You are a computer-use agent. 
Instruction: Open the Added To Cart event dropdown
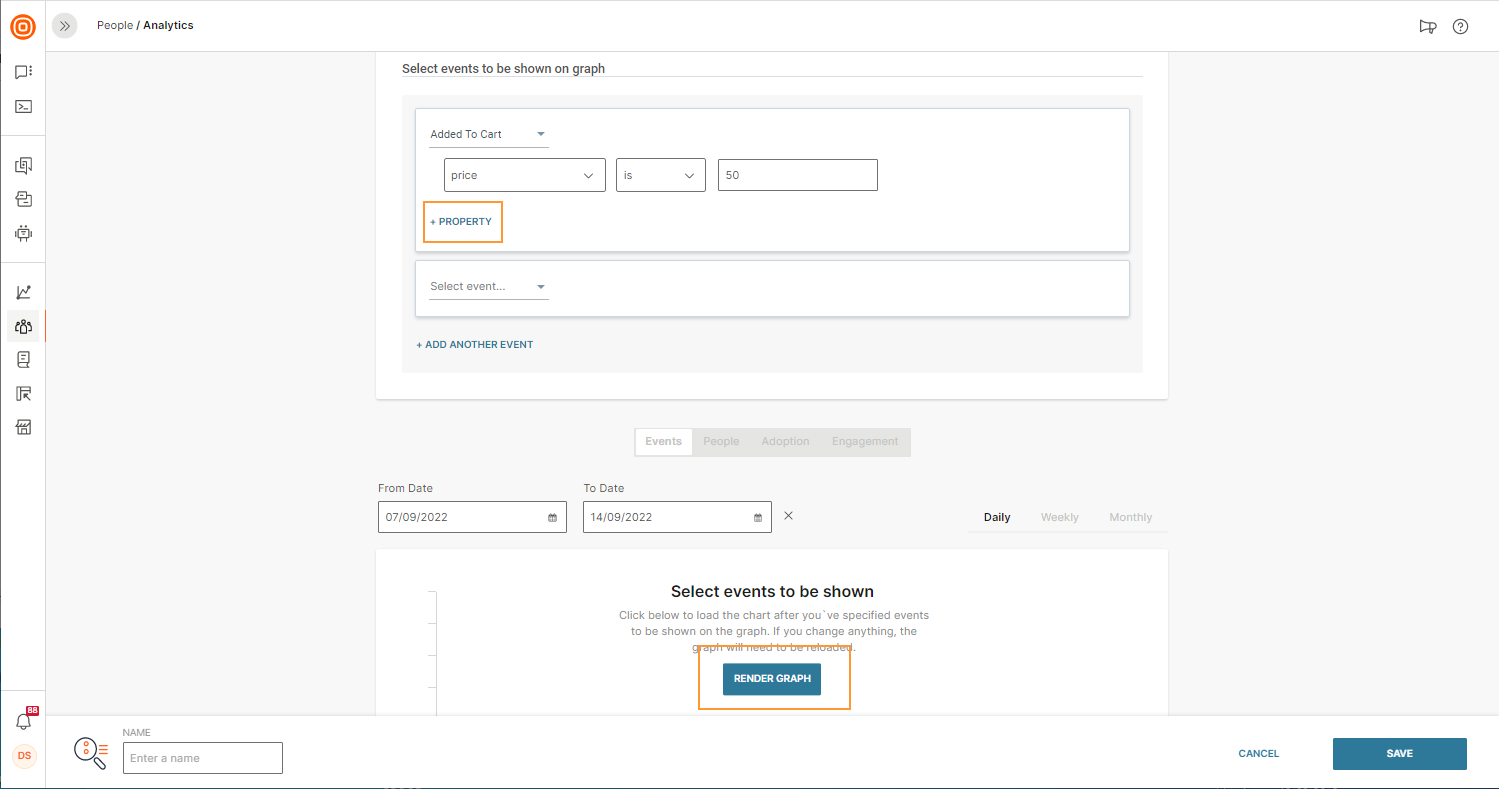pyautogui.click(x=489, y=134)
